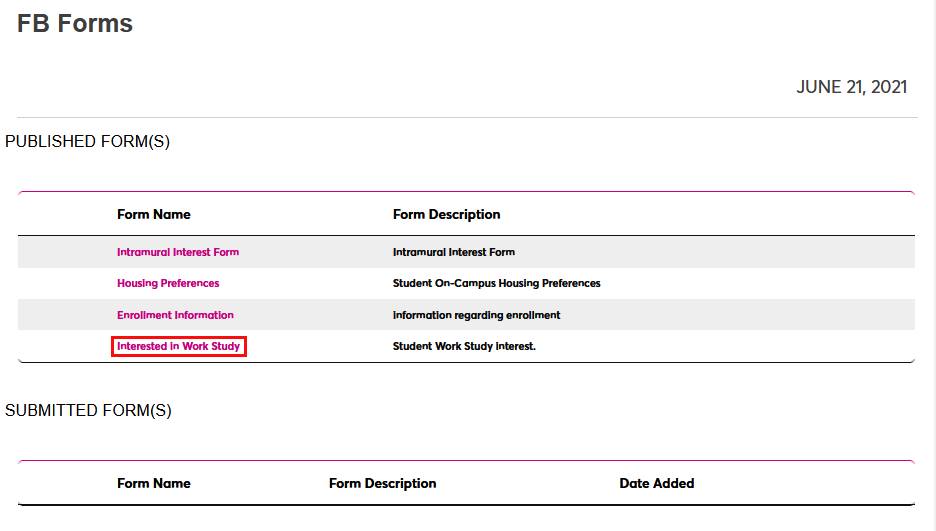Click the bottom border of Submitted Forms table
The height and width of the screenshot is (531, 936).
pos(467,505)
